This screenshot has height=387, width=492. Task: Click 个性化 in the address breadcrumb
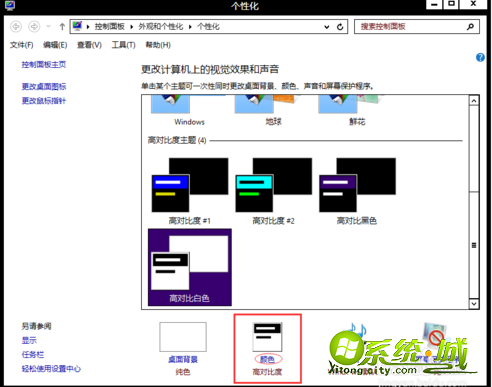(208, 27)
